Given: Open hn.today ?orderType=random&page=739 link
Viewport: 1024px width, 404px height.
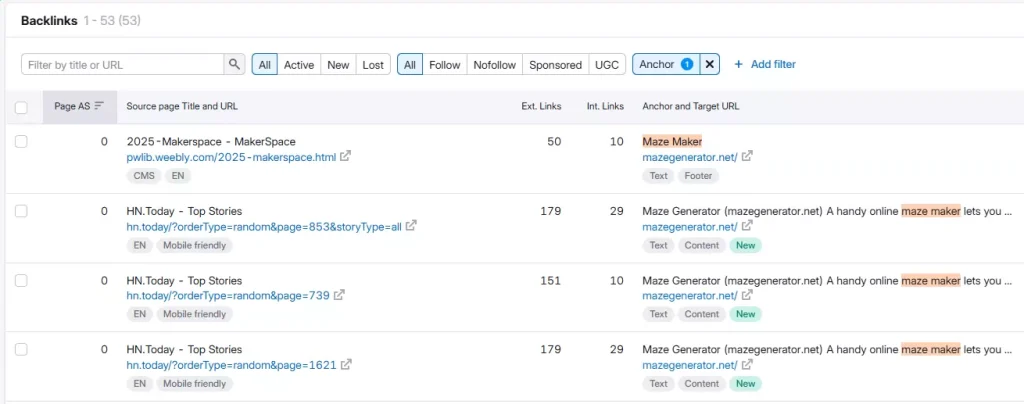Looking at the screenshot, I should (227, 296).
